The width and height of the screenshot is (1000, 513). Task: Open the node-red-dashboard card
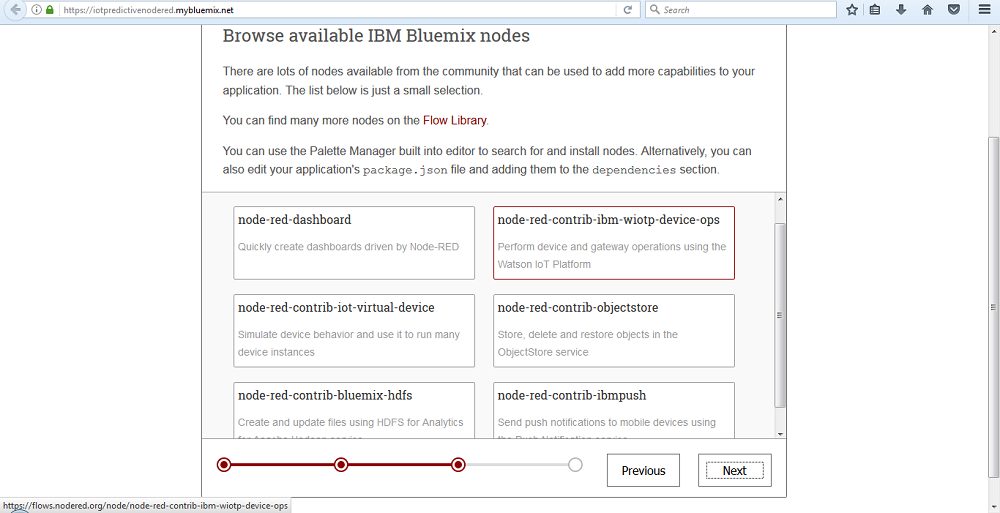pyautogui.click(x=354, y=242)
